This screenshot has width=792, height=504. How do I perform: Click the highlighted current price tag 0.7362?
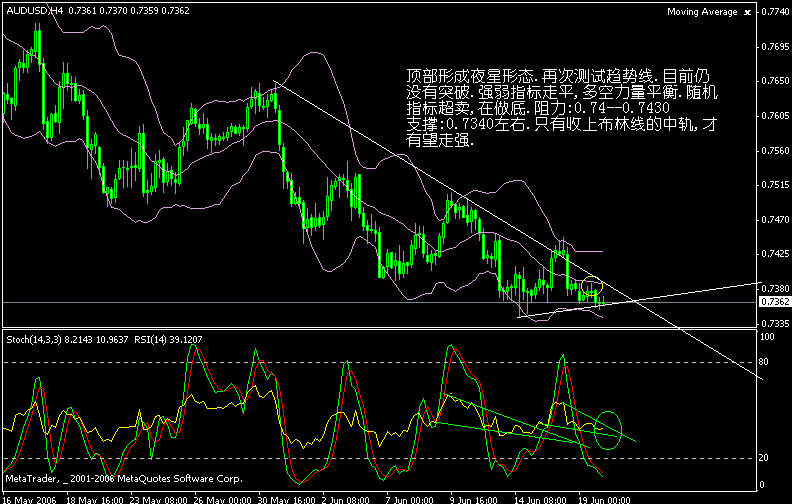click(774, 301)
